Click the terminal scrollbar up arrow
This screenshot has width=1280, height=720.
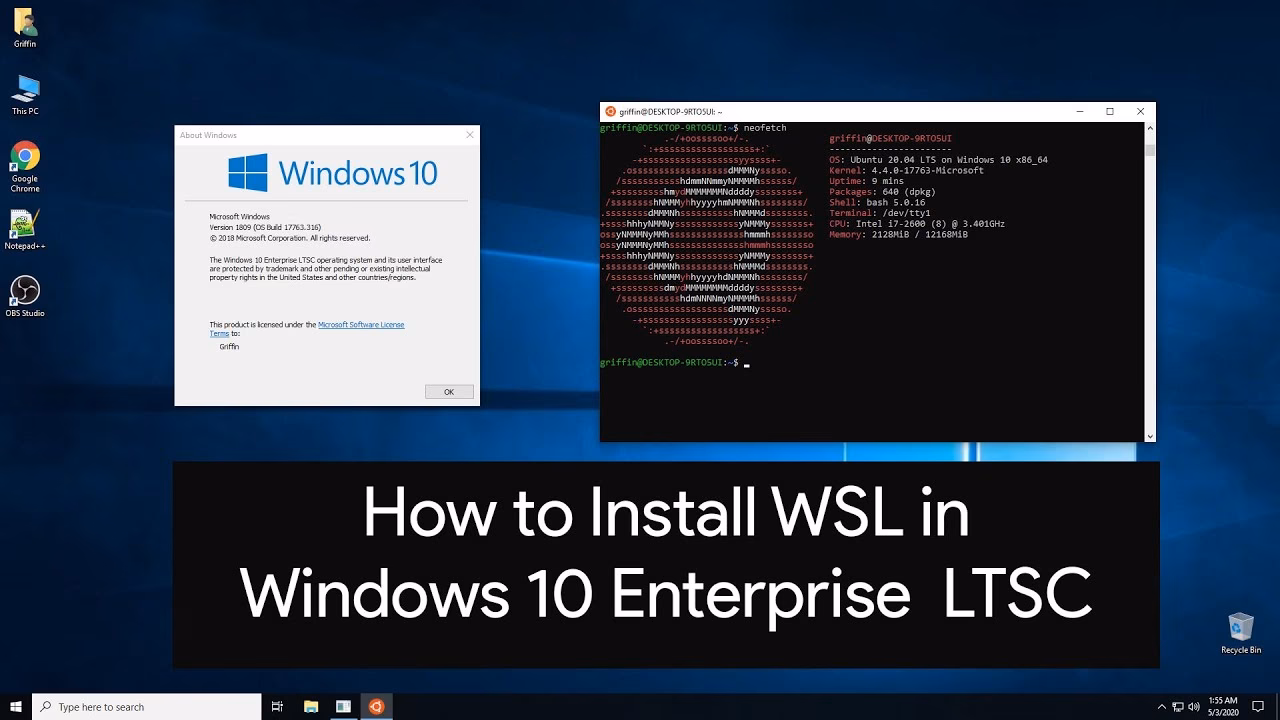coord(1150,128)
